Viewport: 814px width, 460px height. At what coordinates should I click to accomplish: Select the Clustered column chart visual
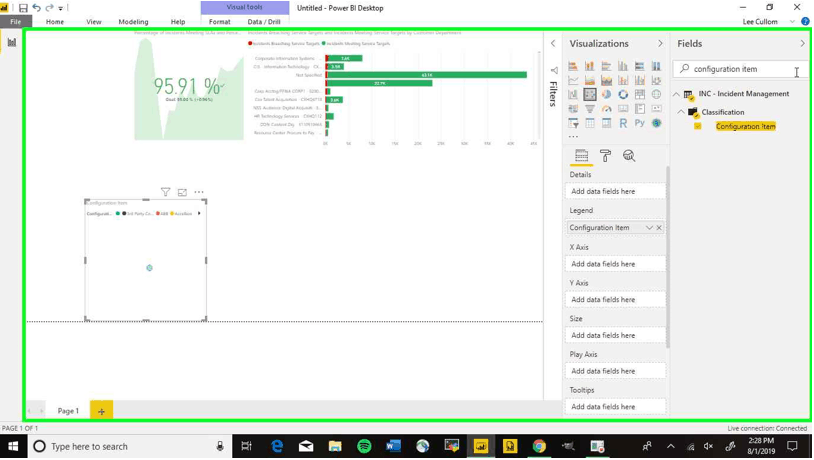pos(623,66)
